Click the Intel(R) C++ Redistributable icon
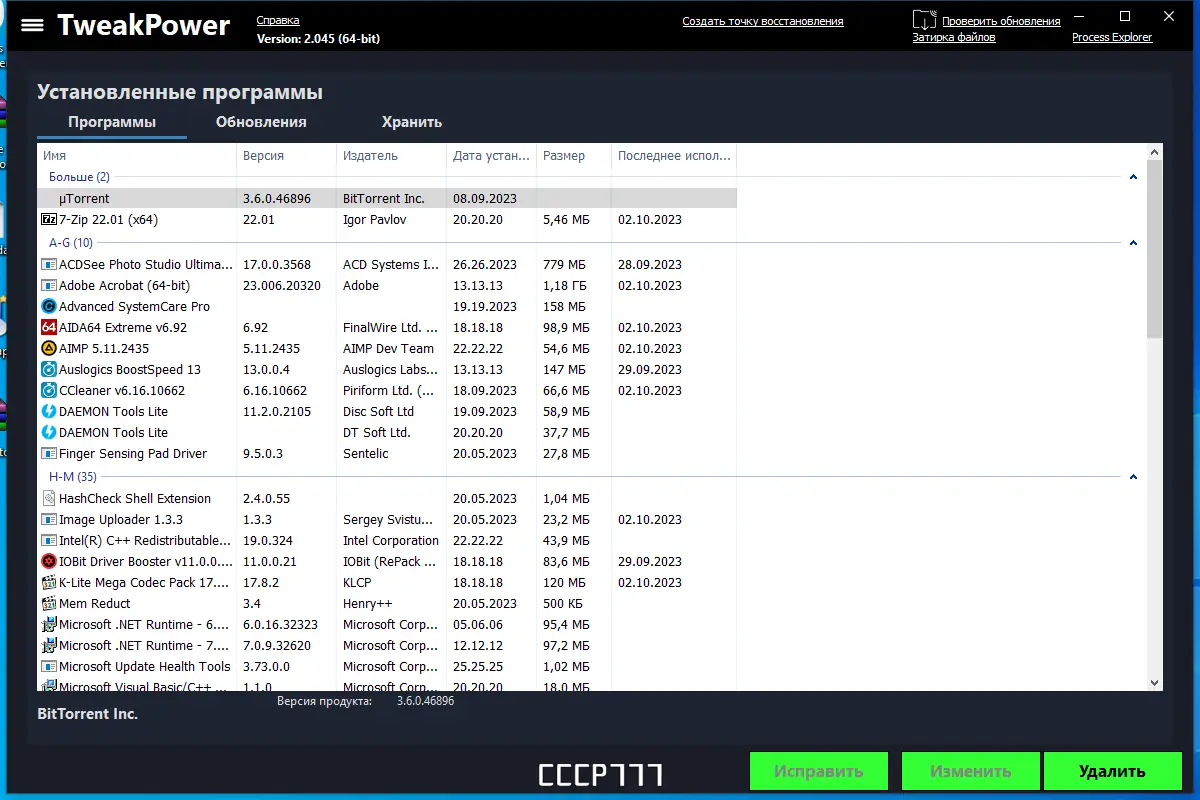This screenshot has height=800, width=1200. pyautogui.click(x=49, y=541)
